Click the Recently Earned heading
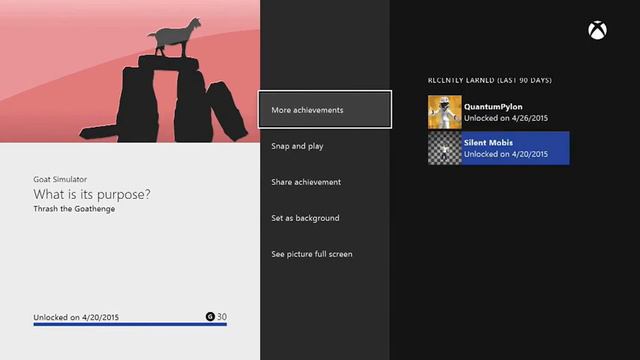This screenshot has height=360, width=640. tap(490, 80)
